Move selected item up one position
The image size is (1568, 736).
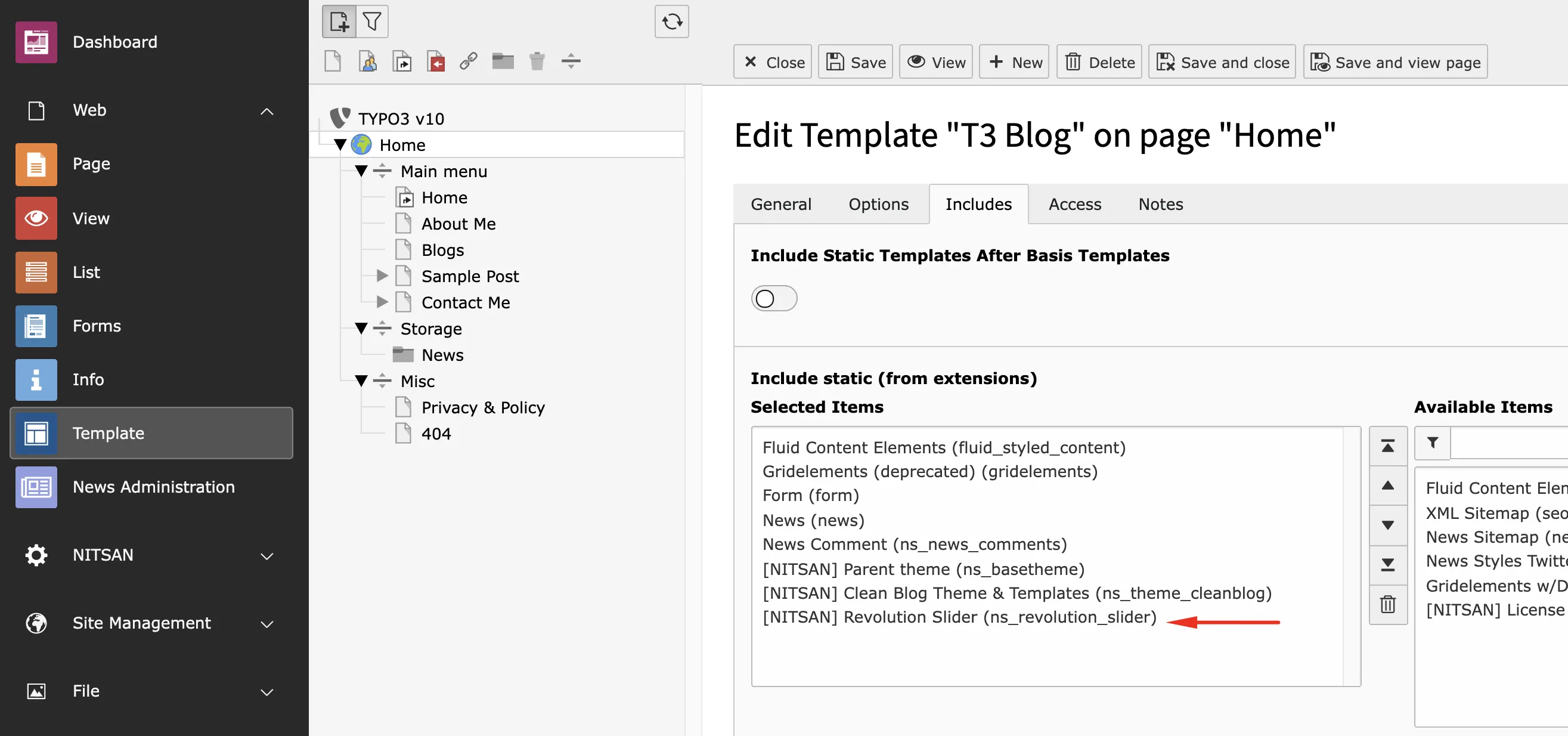(x=1387, y=485)
